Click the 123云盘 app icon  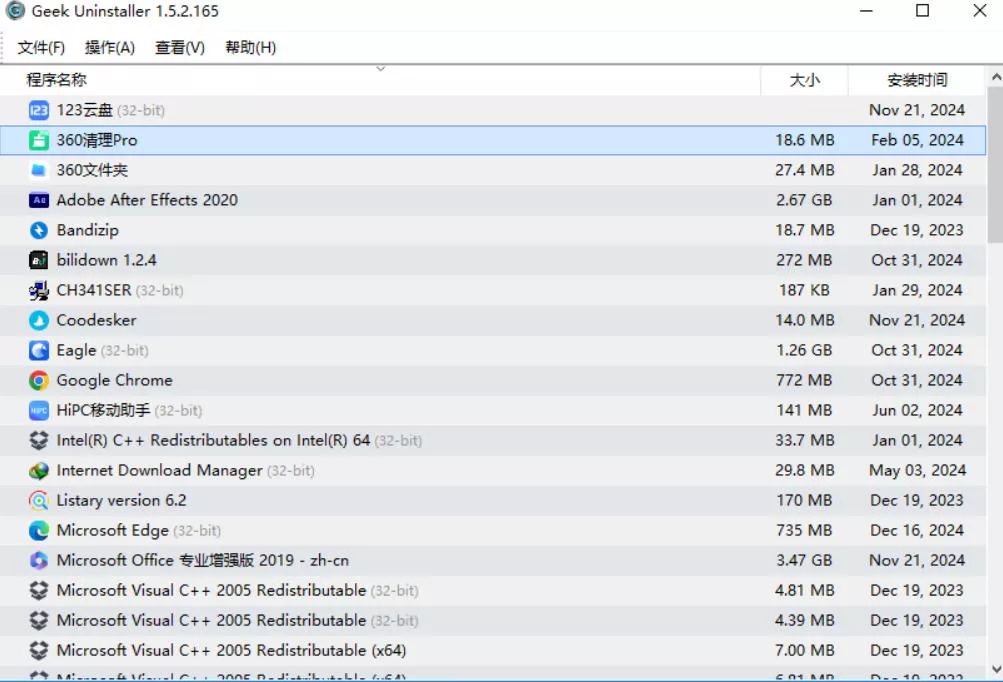coord(38,110)
